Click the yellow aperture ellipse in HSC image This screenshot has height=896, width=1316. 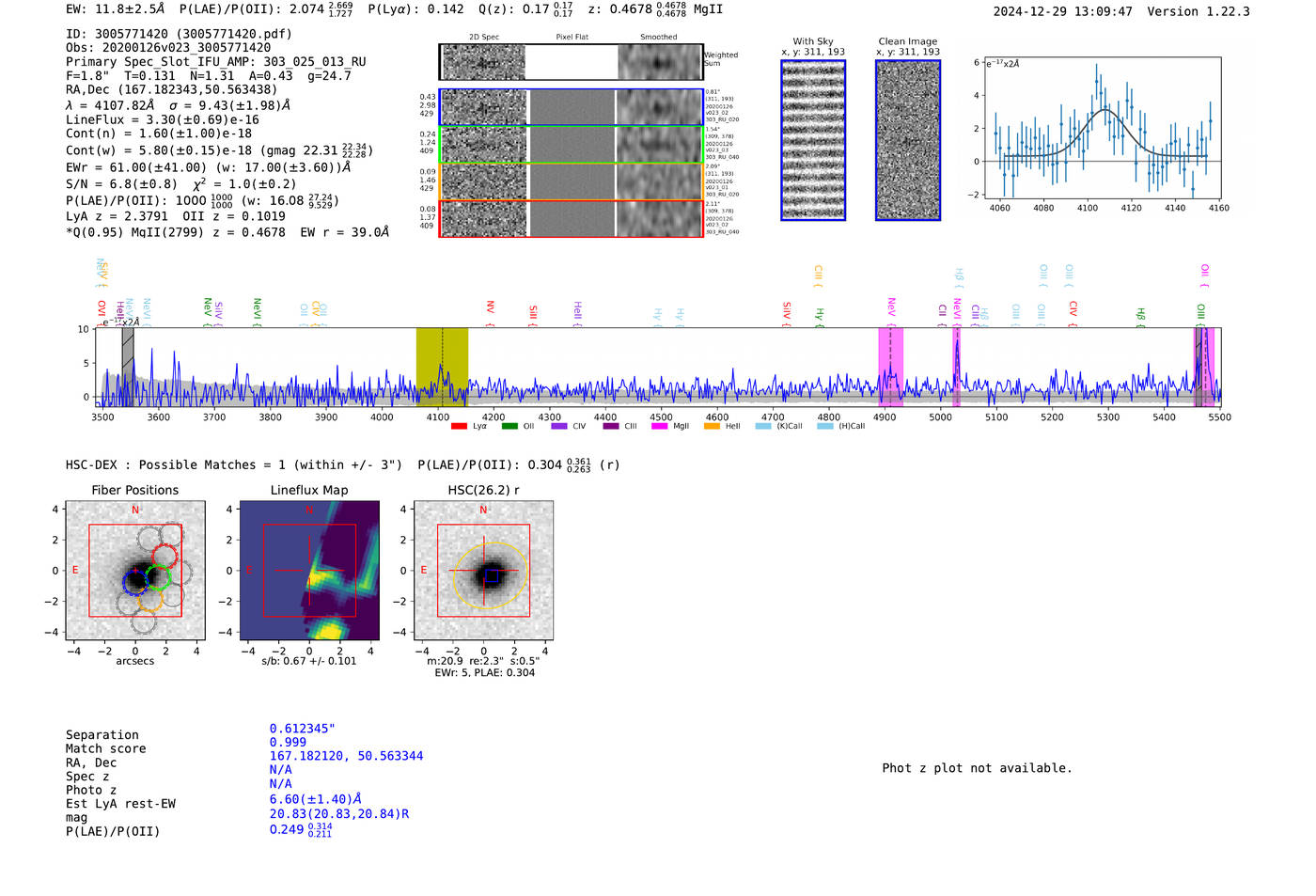(x=490, y=574)
